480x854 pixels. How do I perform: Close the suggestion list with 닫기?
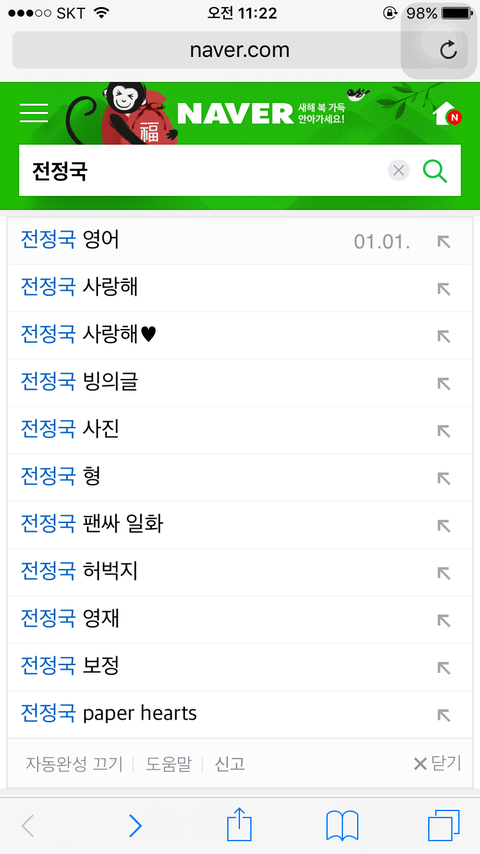click(437, 764)
